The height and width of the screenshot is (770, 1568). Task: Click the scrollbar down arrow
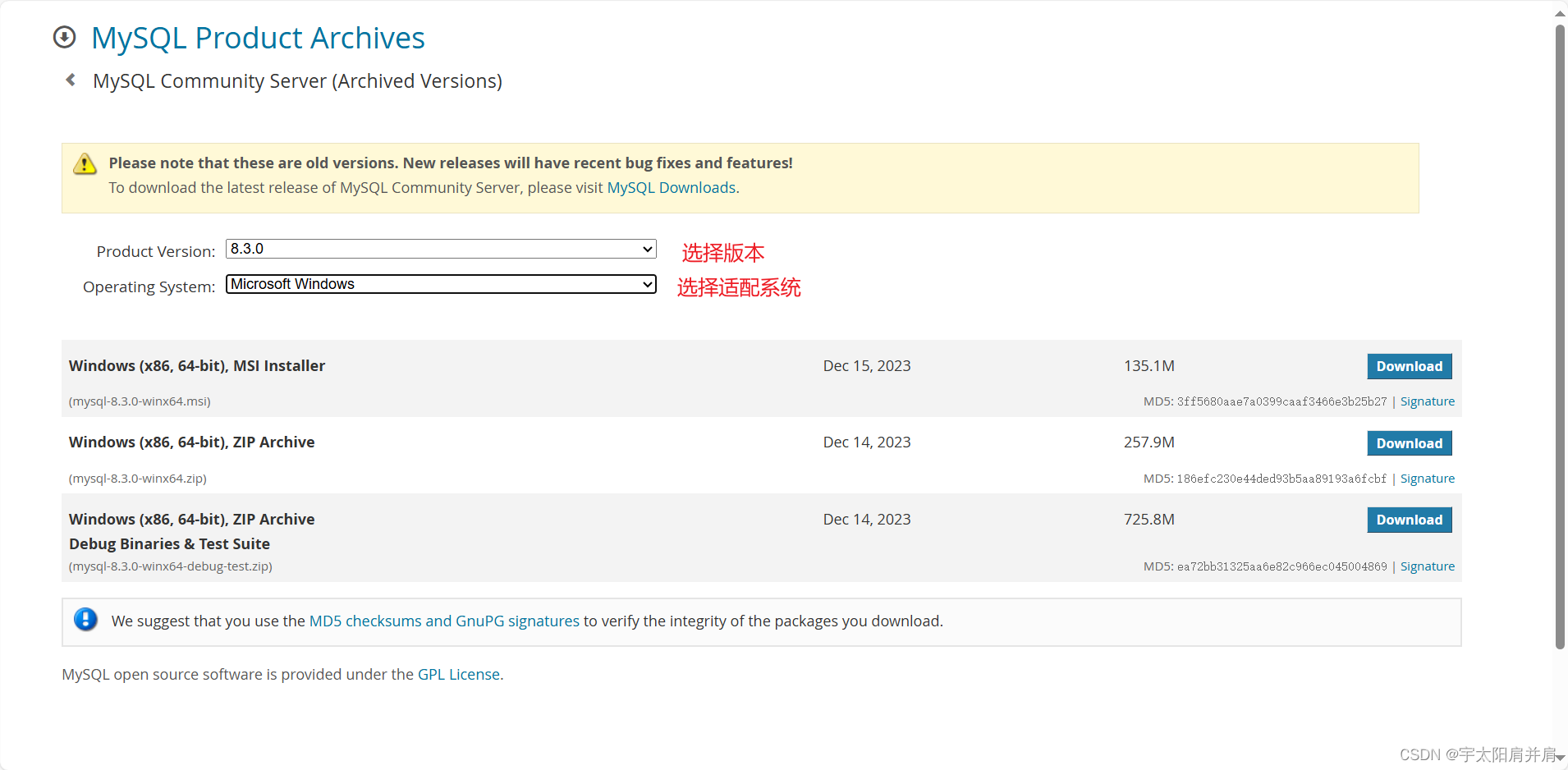pos(1560,758)
